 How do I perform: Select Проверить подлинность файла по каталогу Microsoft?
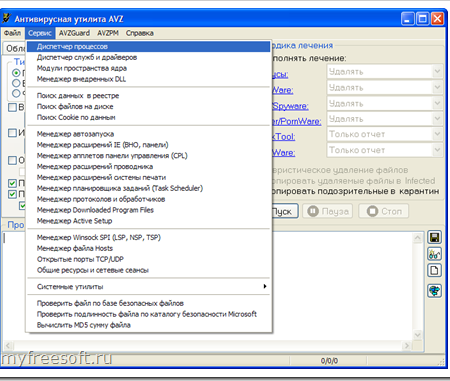149,314
